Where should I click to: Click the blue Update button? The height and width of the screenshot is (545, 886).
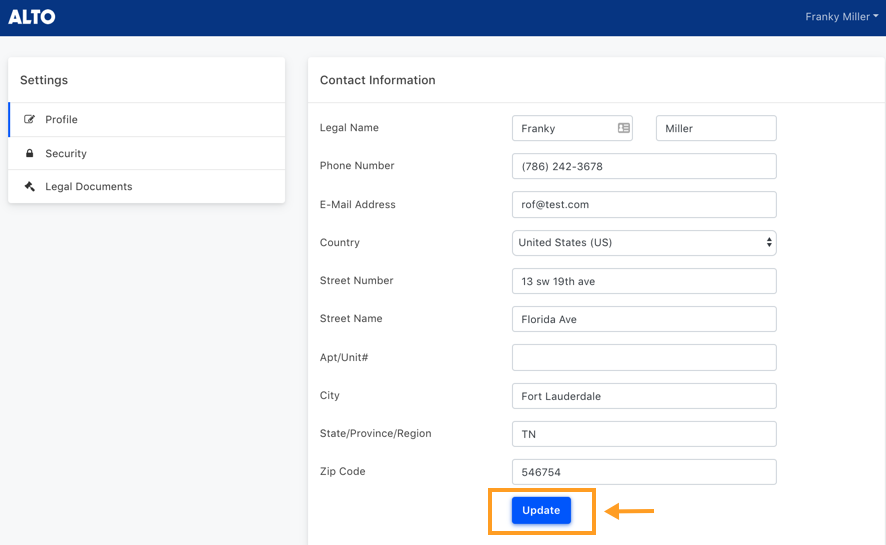pyautogui.click(x=541, y=510)
